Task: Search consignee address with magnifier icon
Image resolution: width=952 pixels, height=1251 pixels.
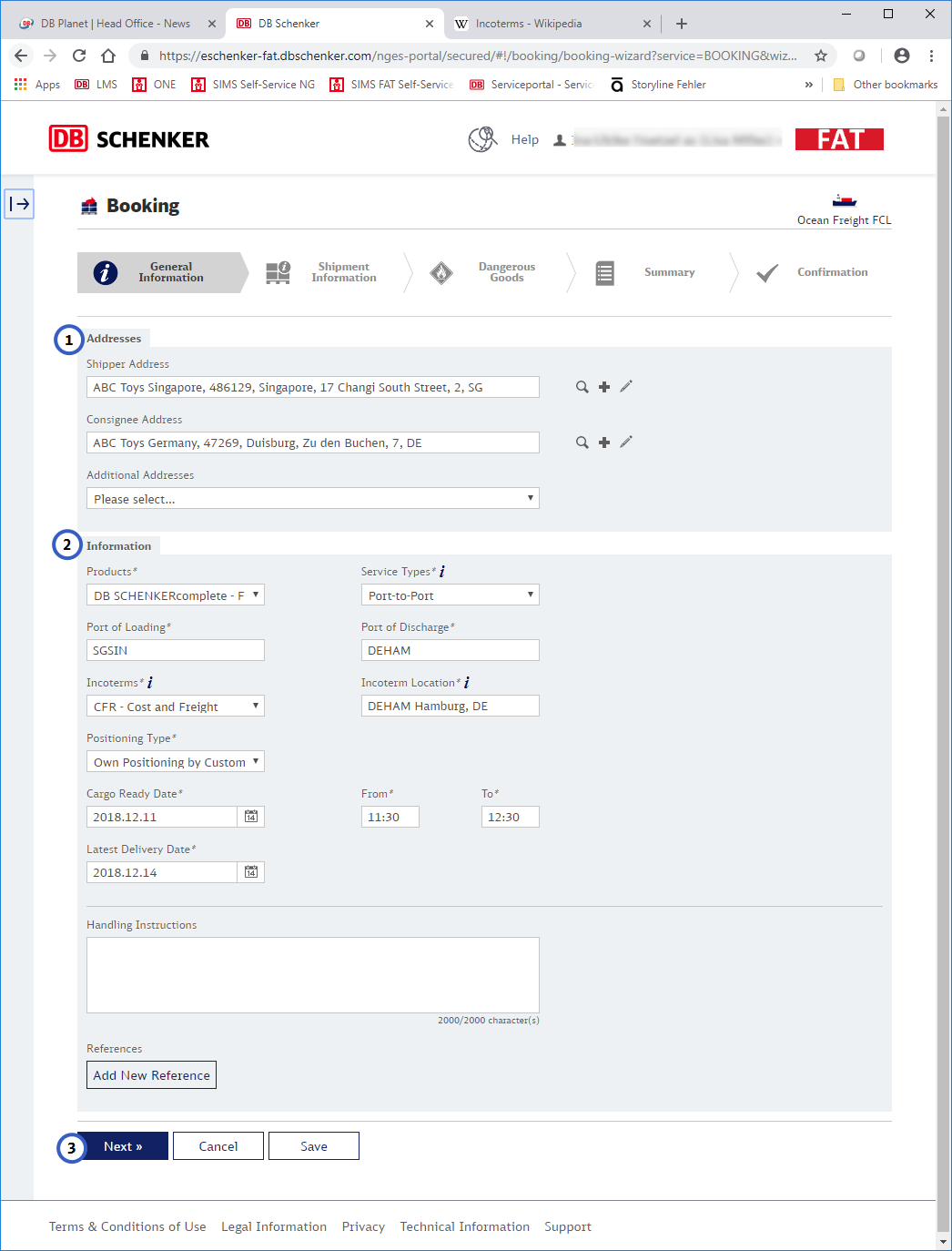Action: coord(582,442)
